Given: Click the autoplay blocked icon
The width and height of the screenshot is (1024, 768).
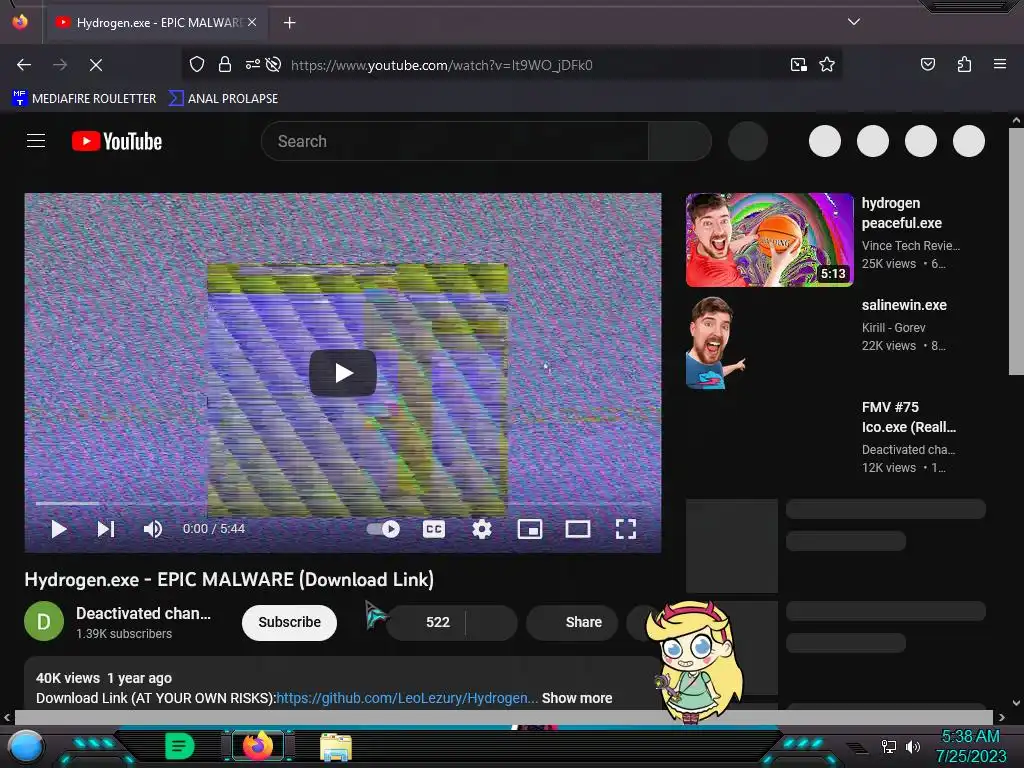Looking at the screenshot, I should [274, 65].
